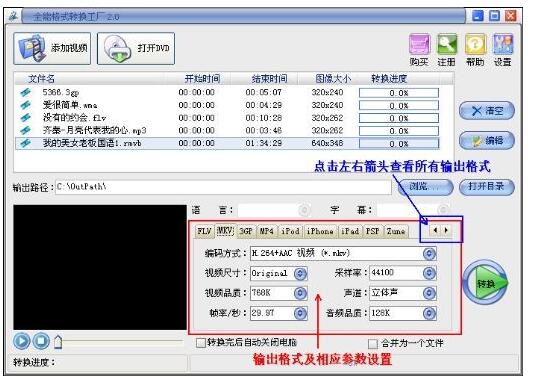Click the 浏览 browse button
Image resolution: width=554 pixels, height=380 pixels.
[x=425, y=187]
